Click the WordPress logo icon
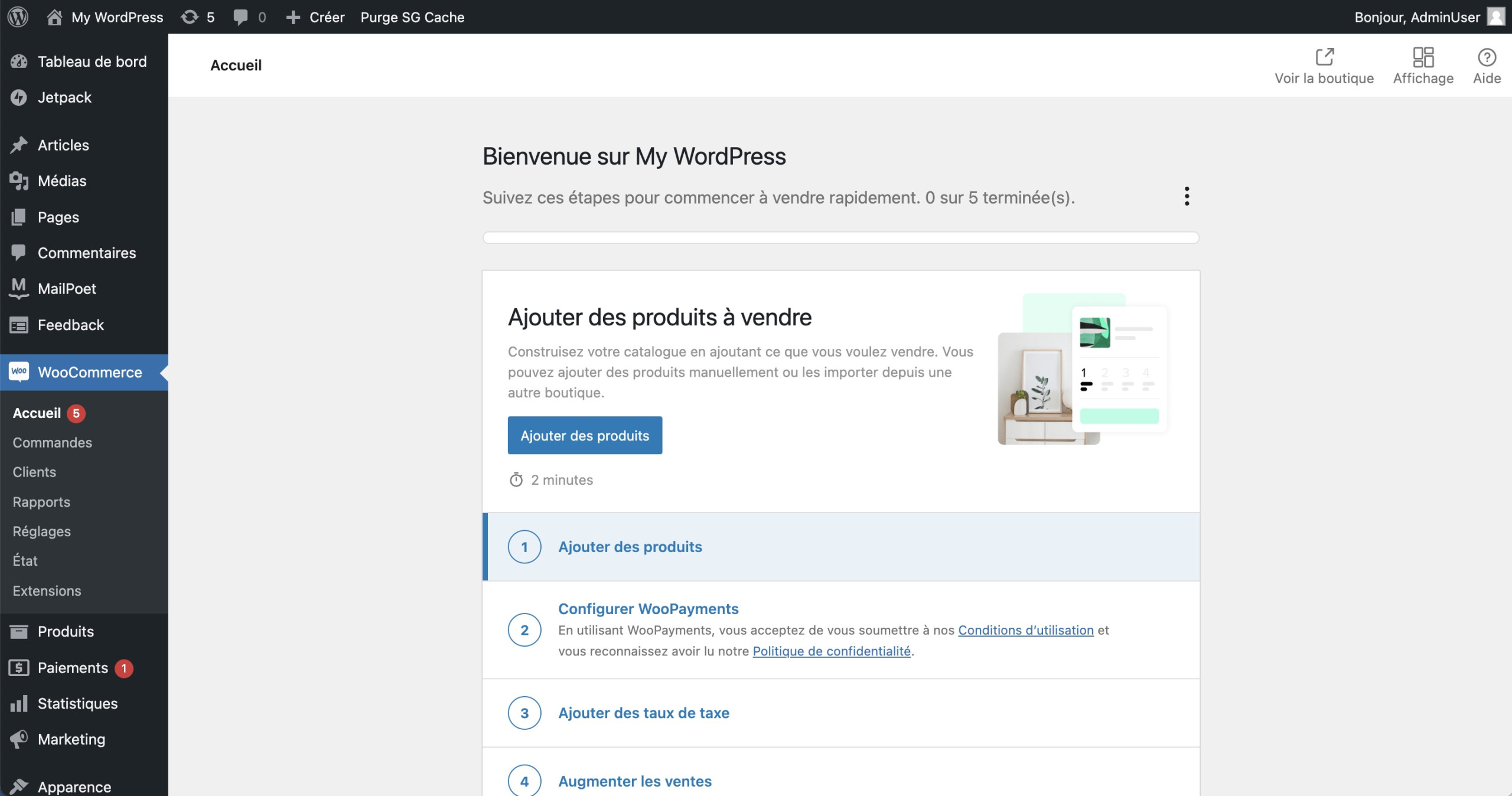 coord(18,17)
